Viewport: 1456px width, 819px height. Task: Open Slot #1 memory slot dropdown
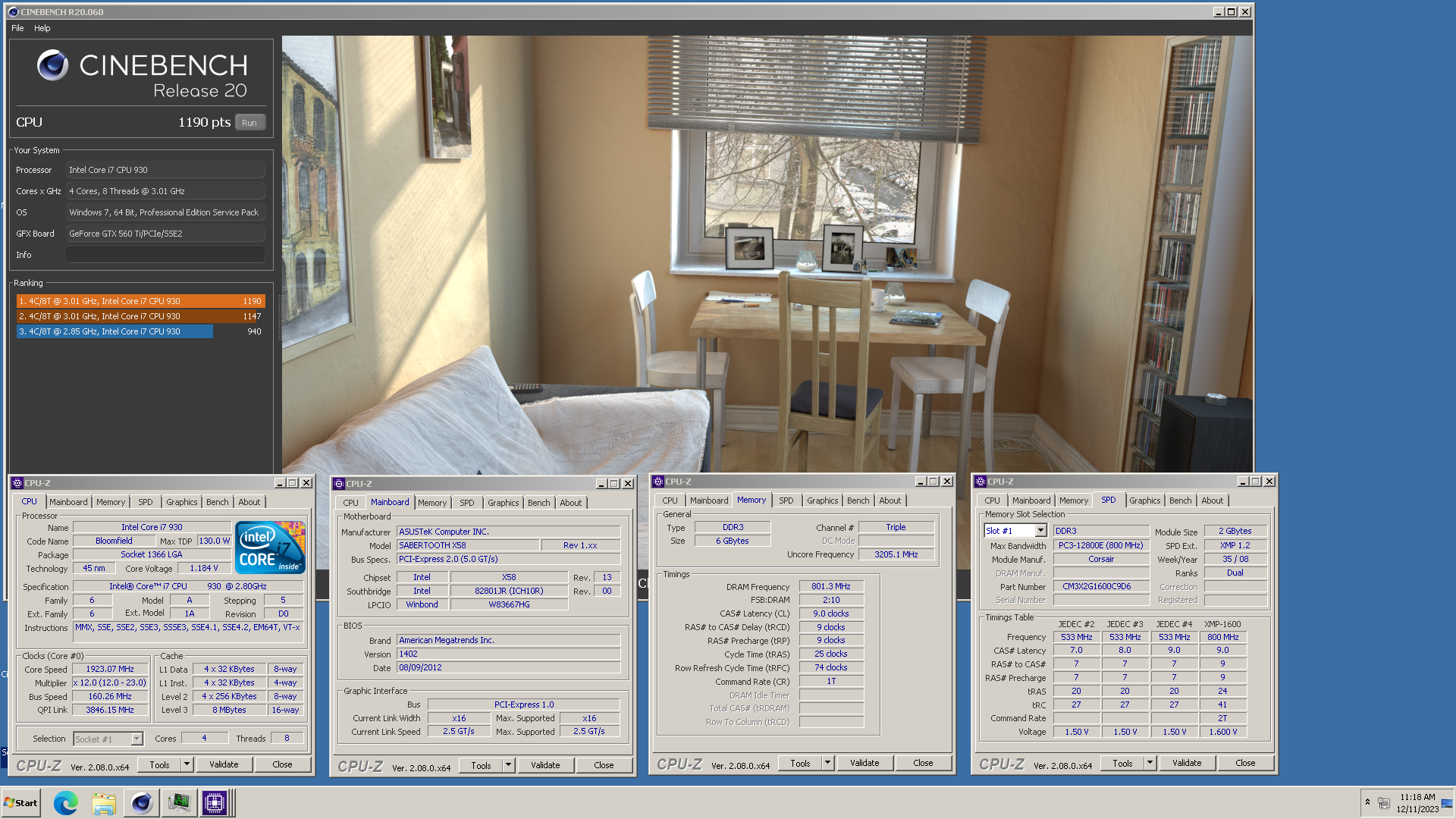[x=1040, y=531]
